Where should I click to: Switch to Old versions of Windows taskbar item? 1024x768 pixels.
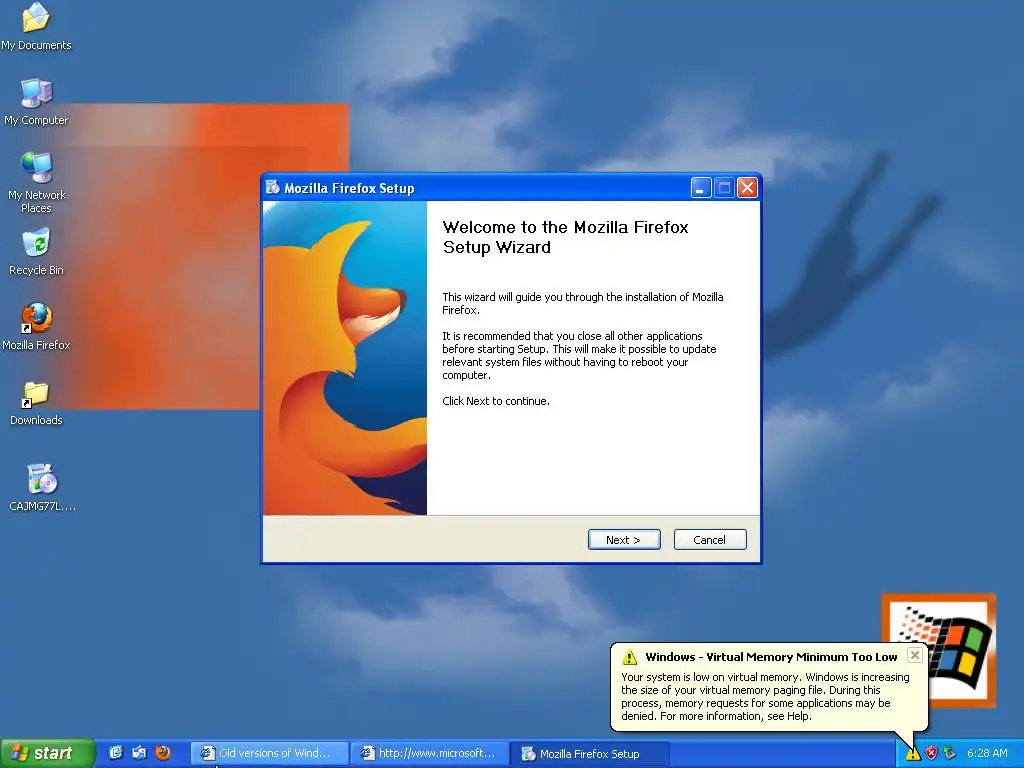[269, 754]
